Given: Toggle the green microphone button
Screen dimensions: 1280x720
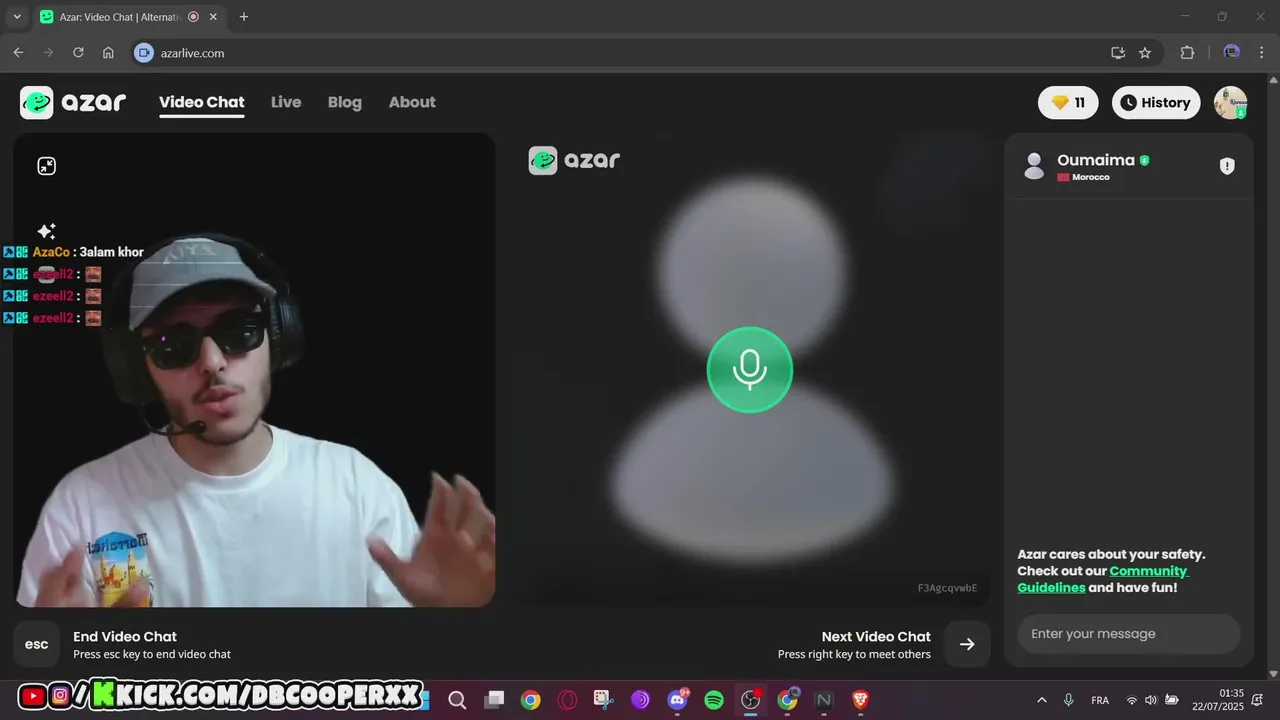Looking at the screenshot, I should click(749, 370).
